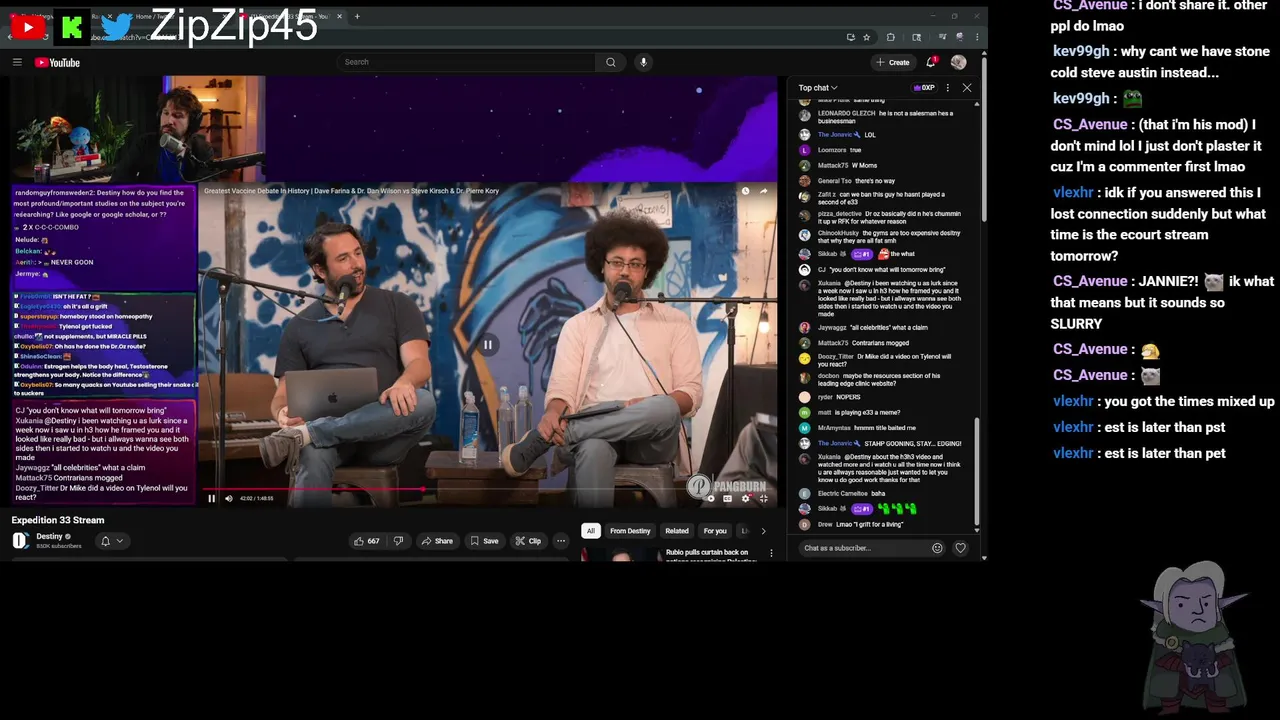Click the install app icon in address bar

coord(850,37)
